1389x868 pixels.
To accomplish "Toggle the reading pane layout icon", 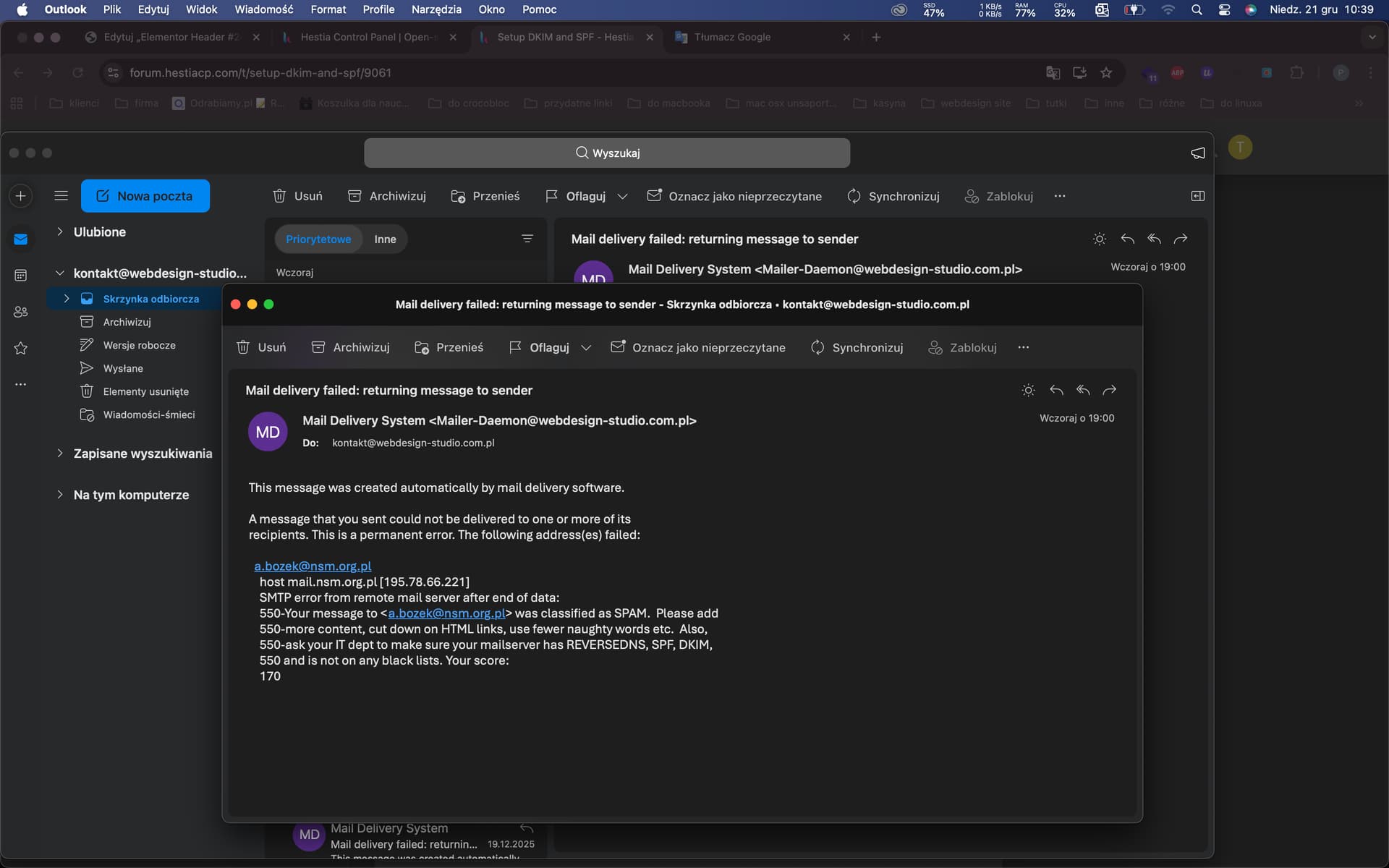I will click(x=1197, y=196).
